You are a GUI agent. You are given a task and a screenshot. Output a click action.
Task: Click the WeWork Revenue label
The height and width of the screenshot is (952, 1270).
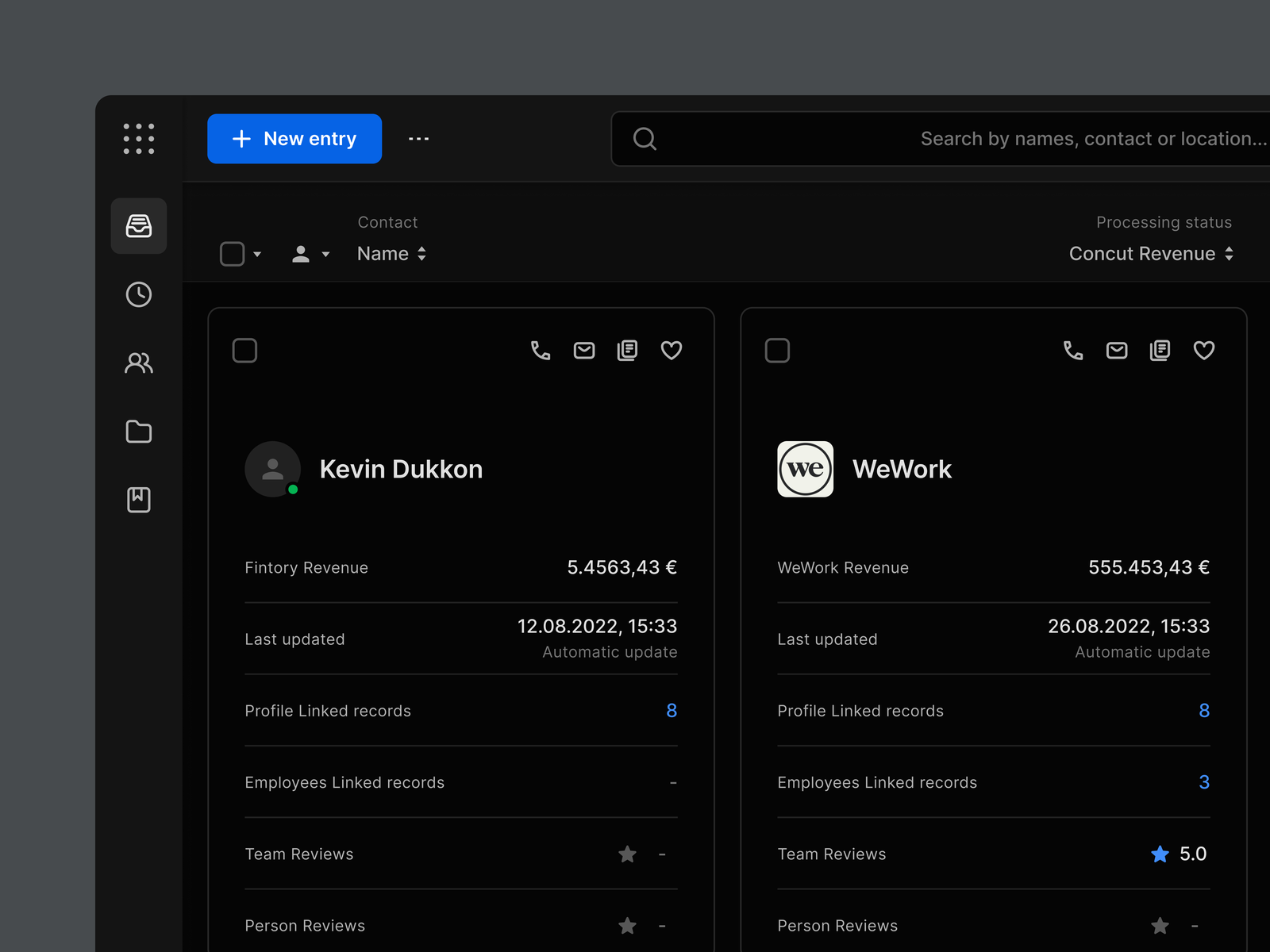(x=843, y=568)
